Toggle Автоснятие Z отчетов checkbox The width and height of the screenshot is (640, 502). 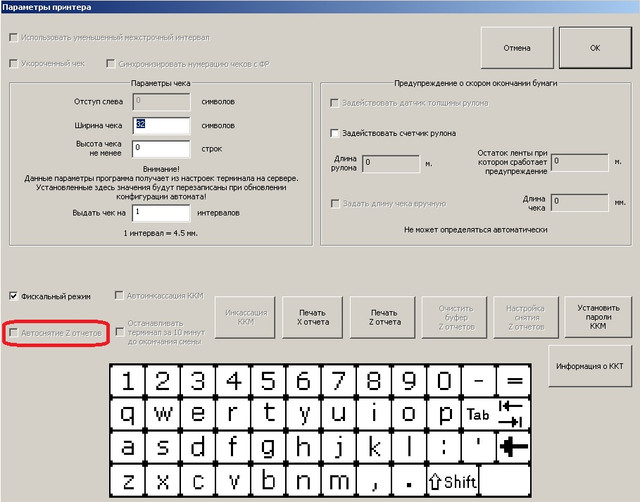pyautogui.click(x=14, y=333)
